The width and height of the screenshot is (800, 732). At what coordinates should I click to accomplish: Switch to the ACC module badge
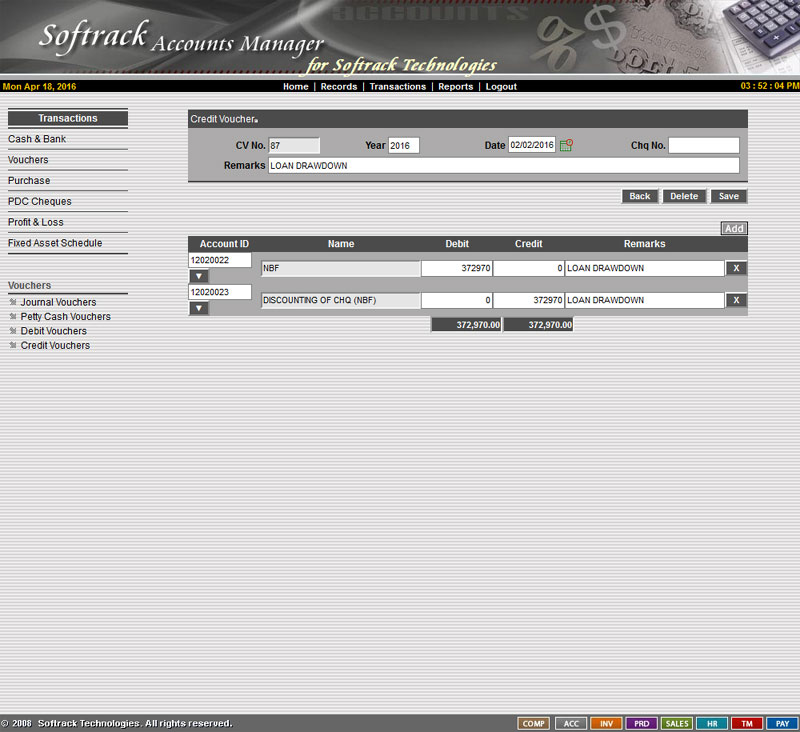(570, 723)
